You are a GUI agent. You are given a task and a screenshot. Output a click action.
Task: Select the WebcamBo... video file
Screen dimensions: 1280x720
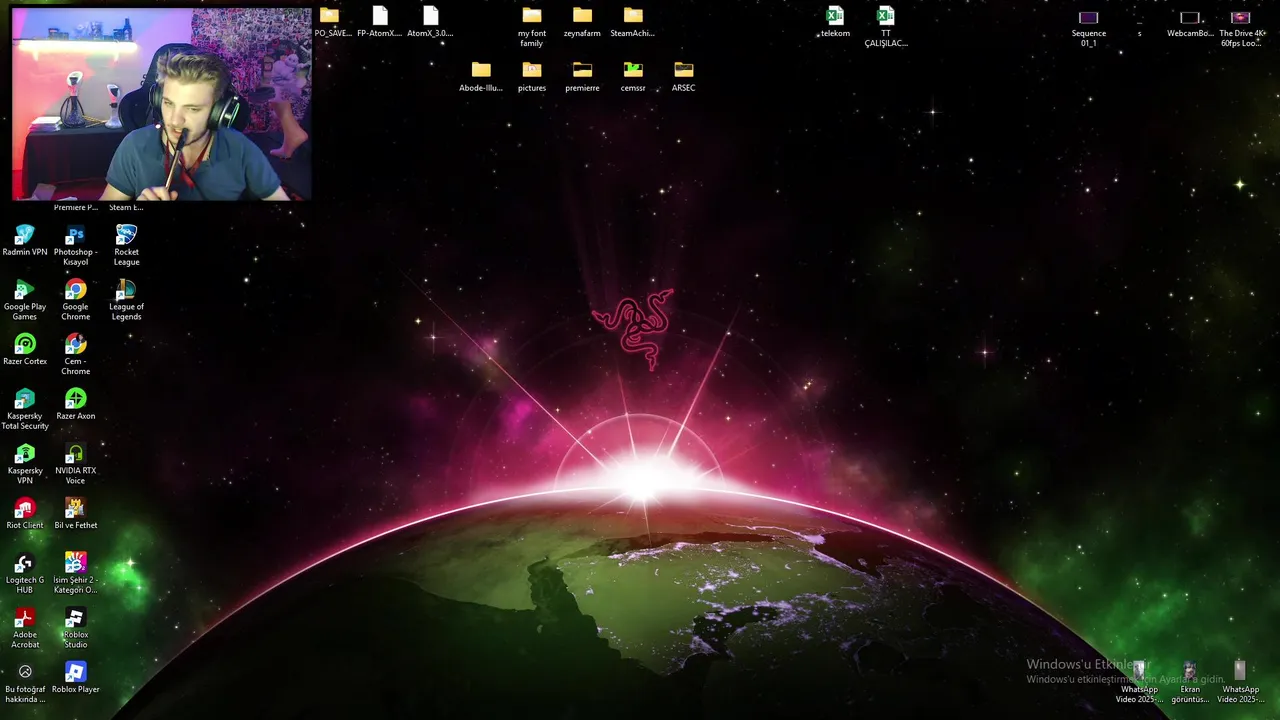point(1190,22)
